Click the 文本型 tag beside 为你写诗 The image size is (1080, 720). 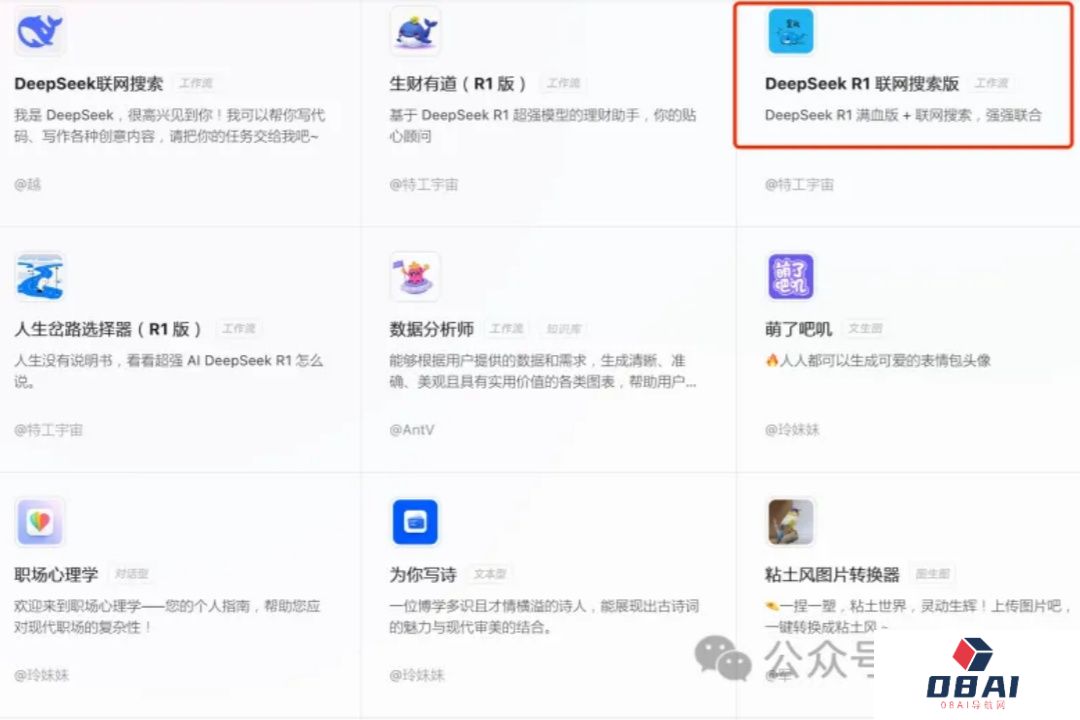(490, 574)
